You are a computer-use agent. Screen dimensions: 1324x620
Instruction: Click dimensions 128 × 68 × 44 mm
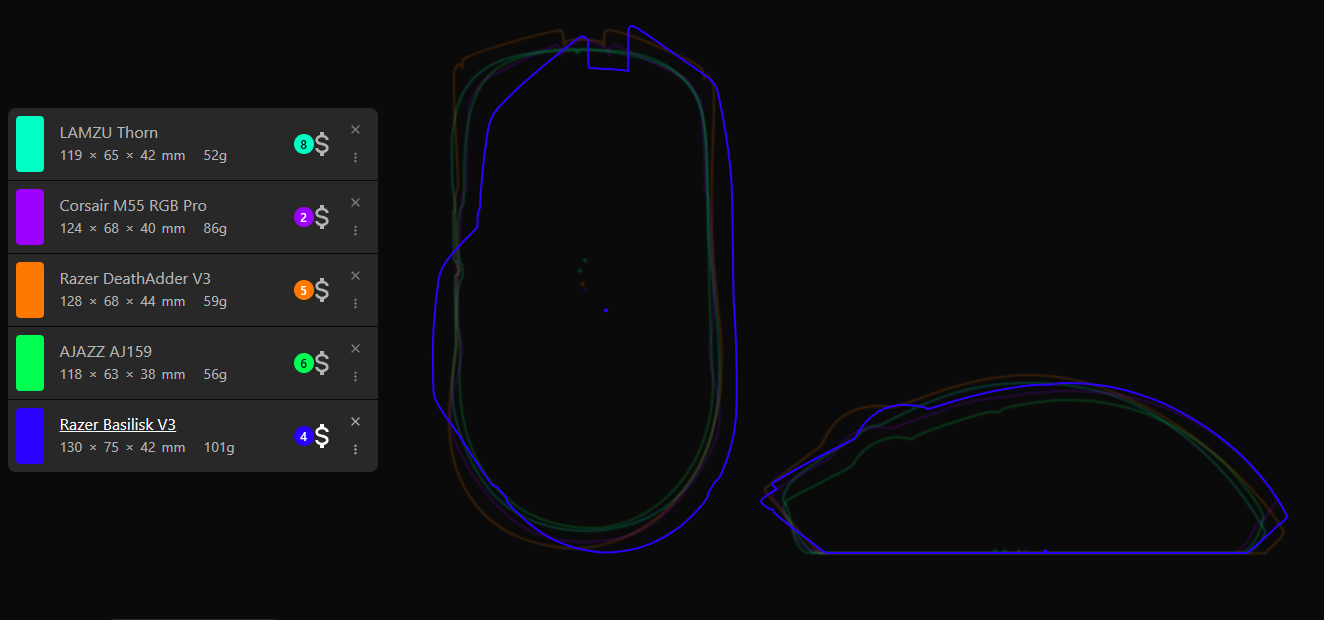[x=123, y=301]
